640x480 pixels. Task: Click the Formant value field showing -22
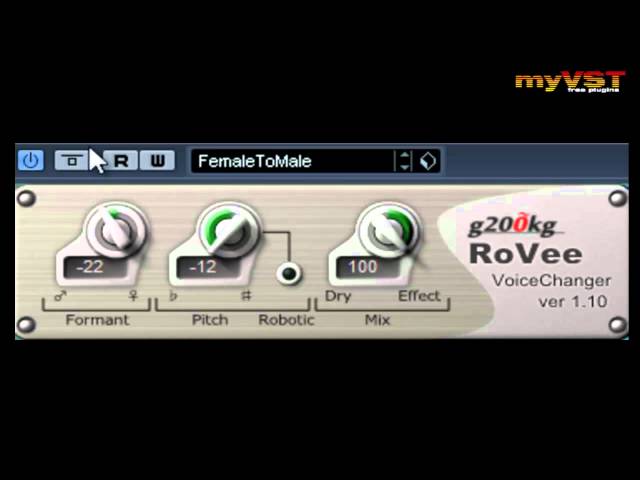[x=96, y=267]
